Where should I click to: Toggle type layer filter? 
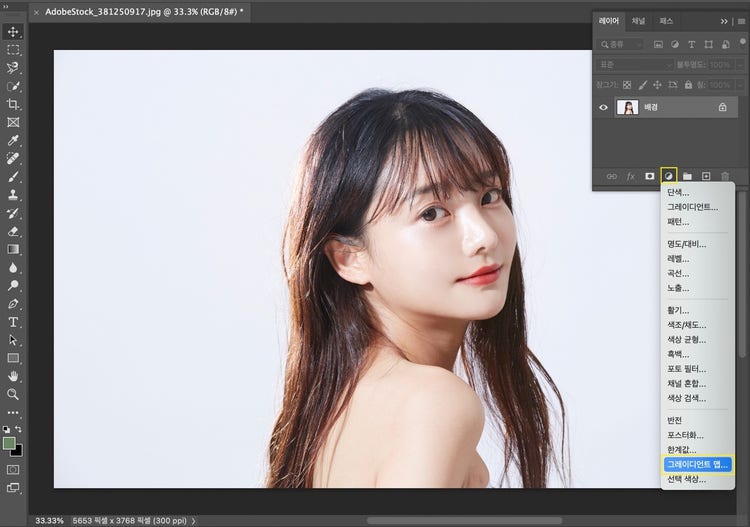(692, 44)
